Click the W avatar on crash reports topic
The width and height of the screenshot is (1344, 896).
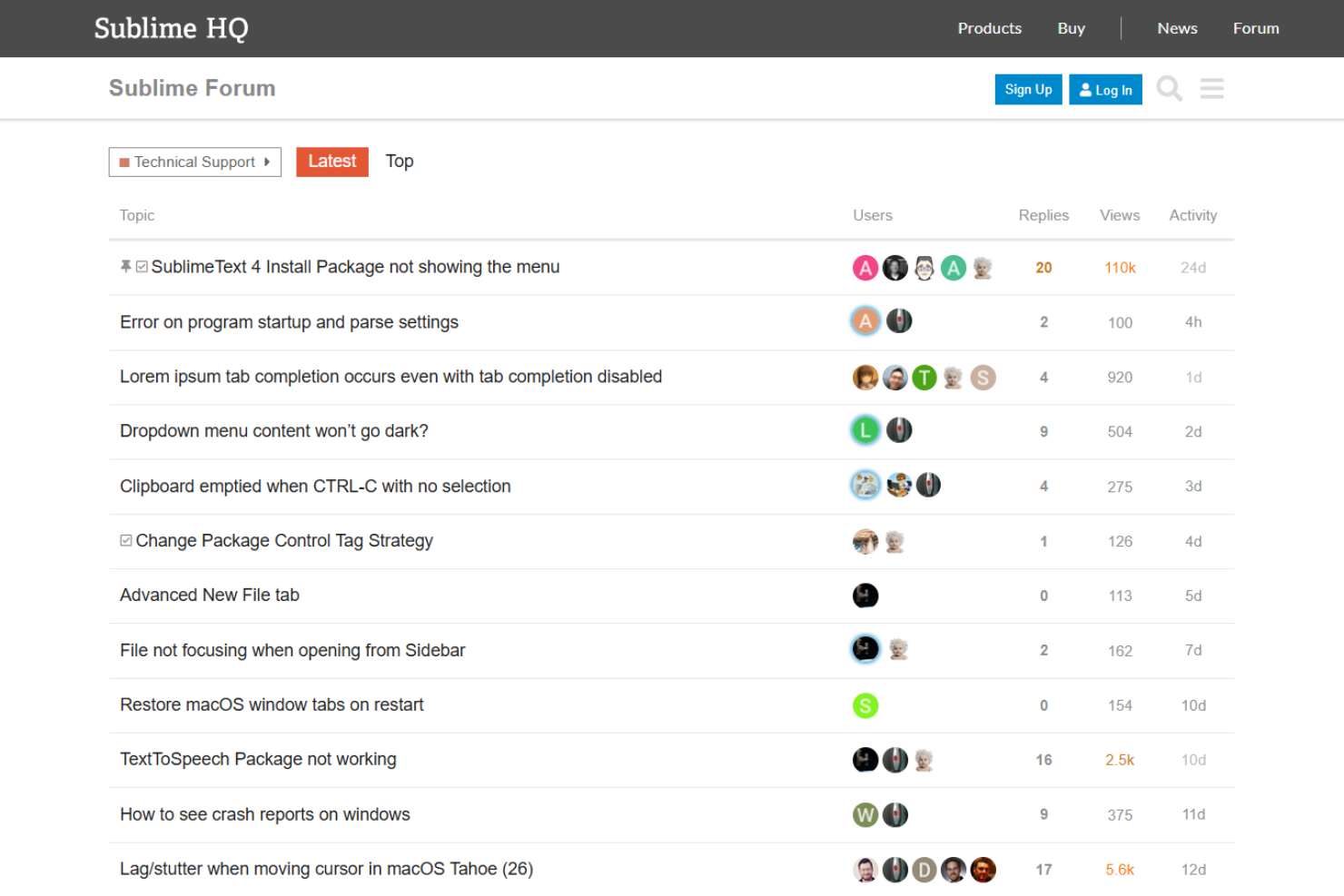click(x=865, y=815)
